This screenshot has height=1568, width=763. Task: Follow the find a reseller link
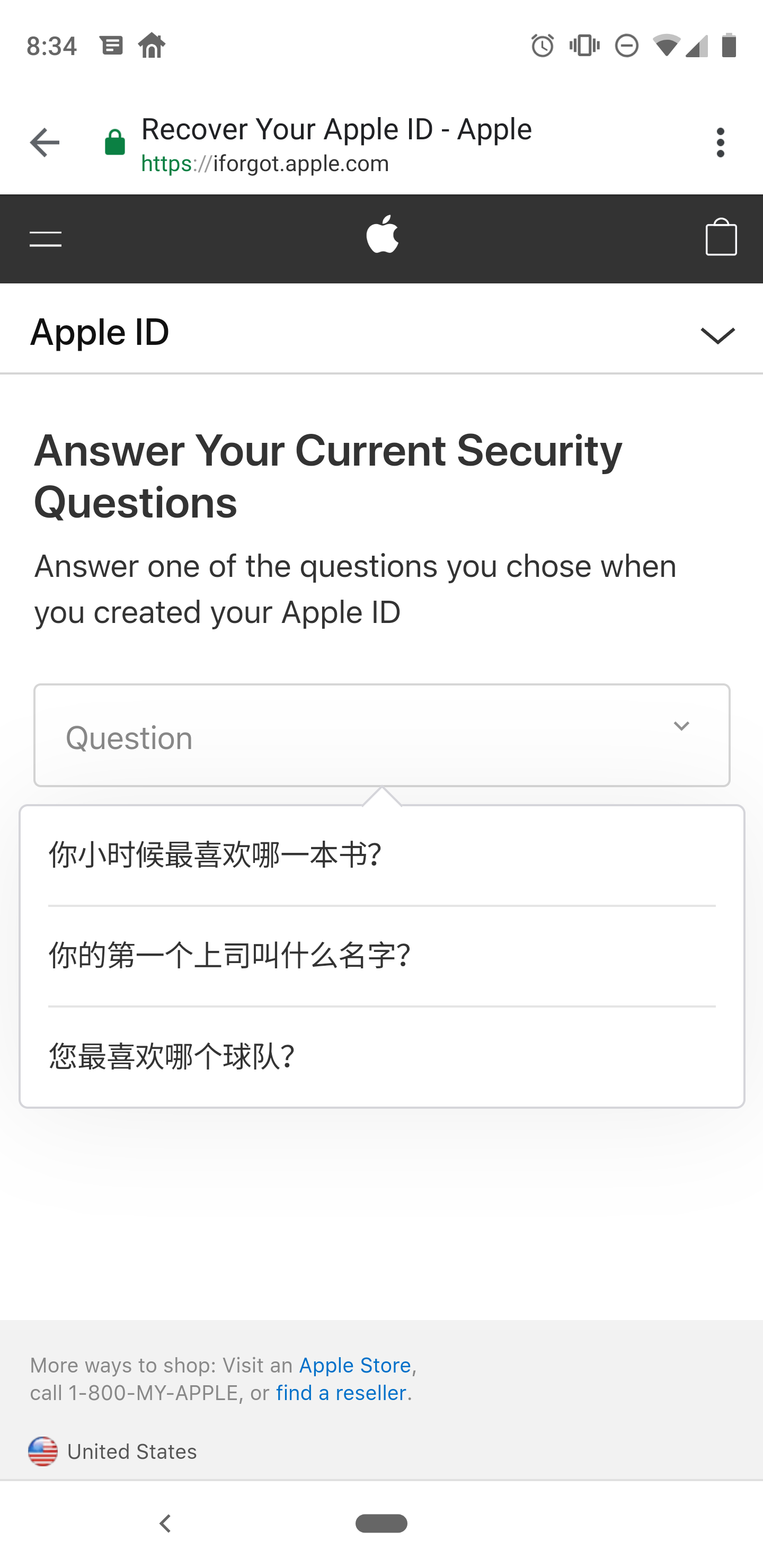click(x=341, y=1393)
